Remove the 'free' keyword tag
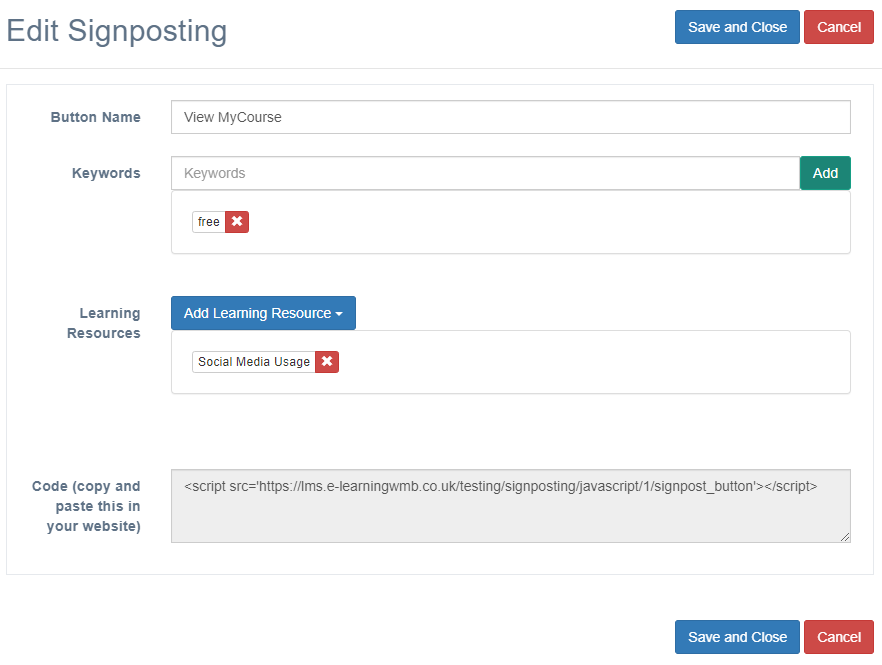This screenshot has height=665, width=882. pyautogui.click(x=237, y=222)
